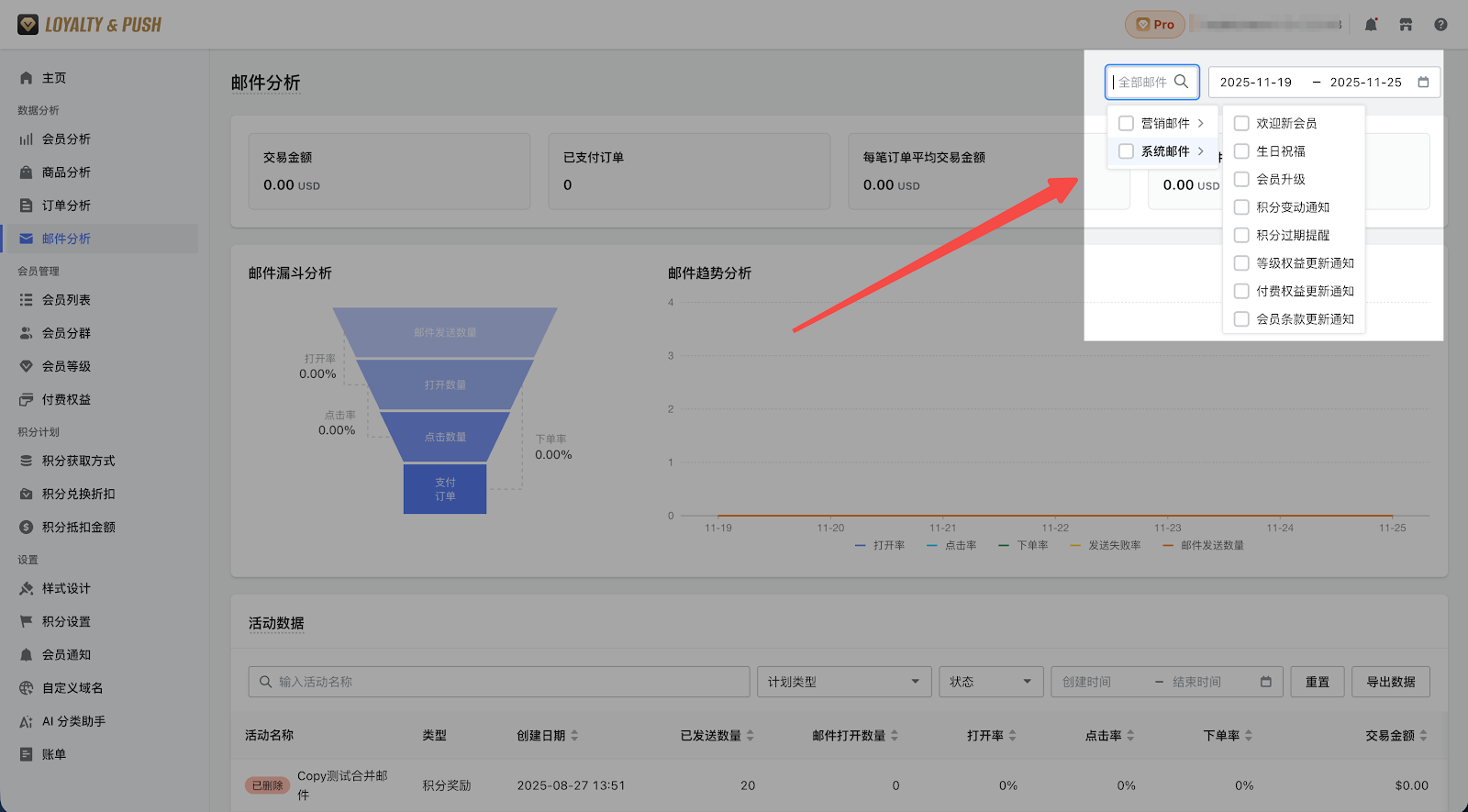
Task: Select 订单分析 in the sidebar
Action: [66, 206]
